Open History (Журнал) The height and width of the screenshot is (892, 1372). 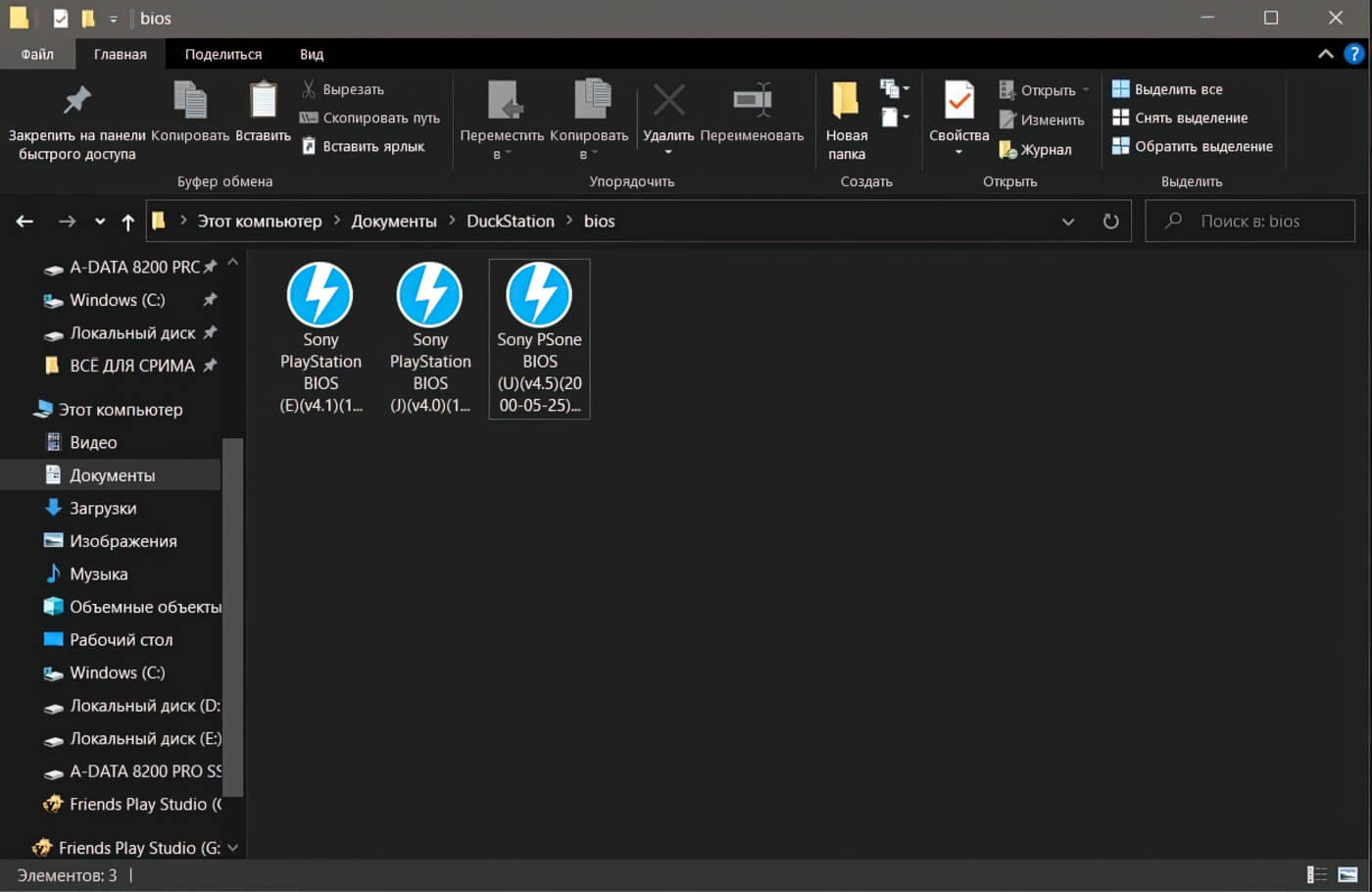pos(1035,149)
